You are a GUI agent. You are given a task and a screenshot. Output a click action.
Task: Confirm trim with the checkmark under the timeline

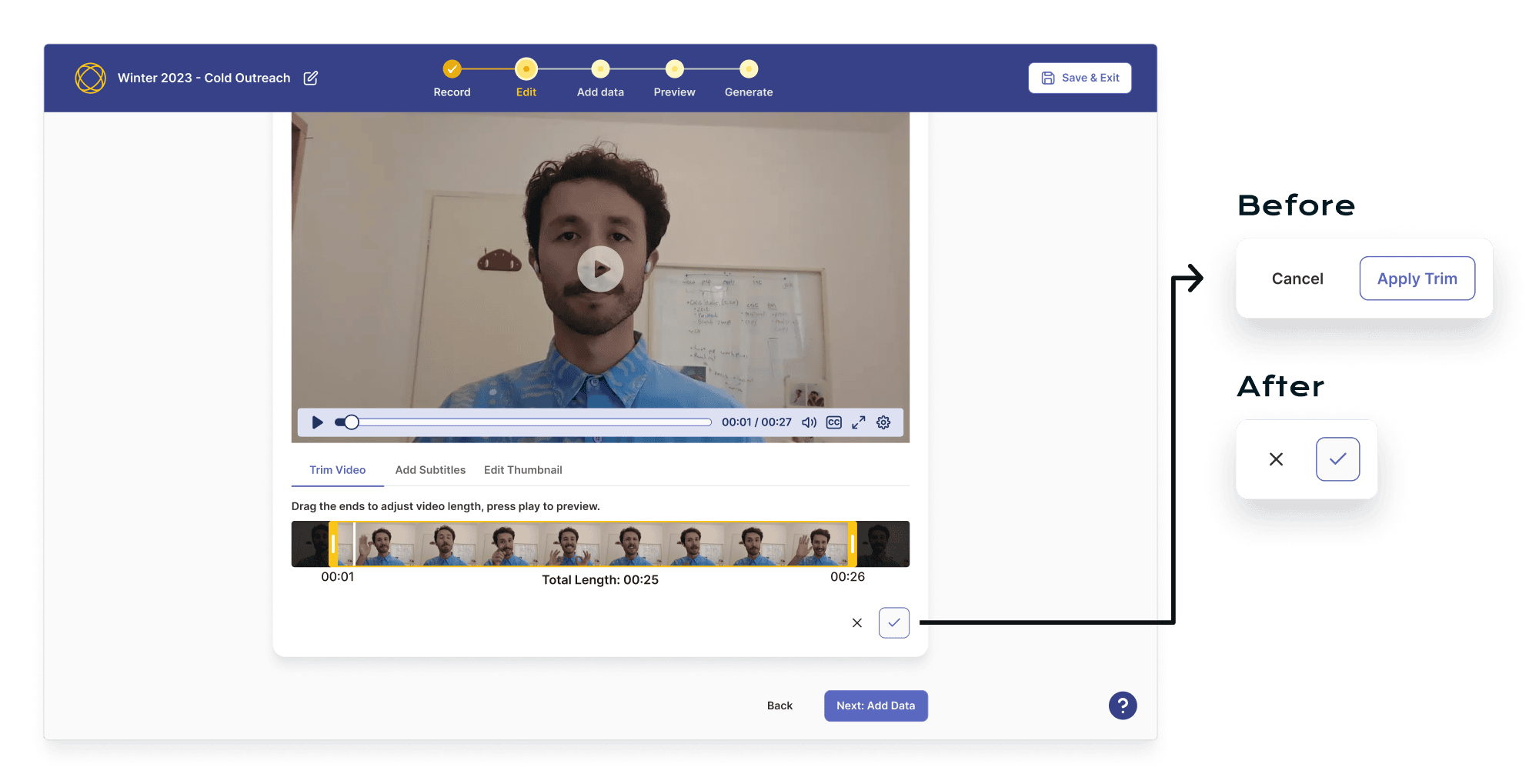(894, 623)
